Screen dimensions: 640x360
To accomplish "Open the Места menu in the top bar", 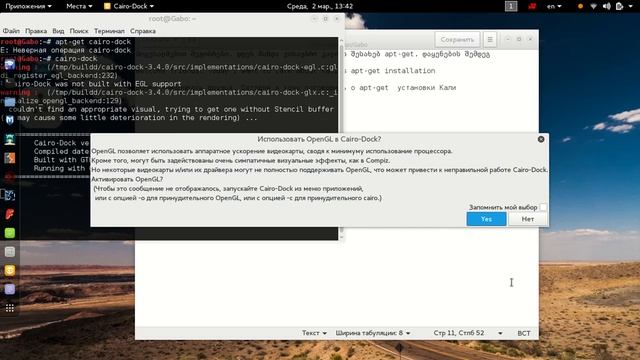I will pos(79,6).
